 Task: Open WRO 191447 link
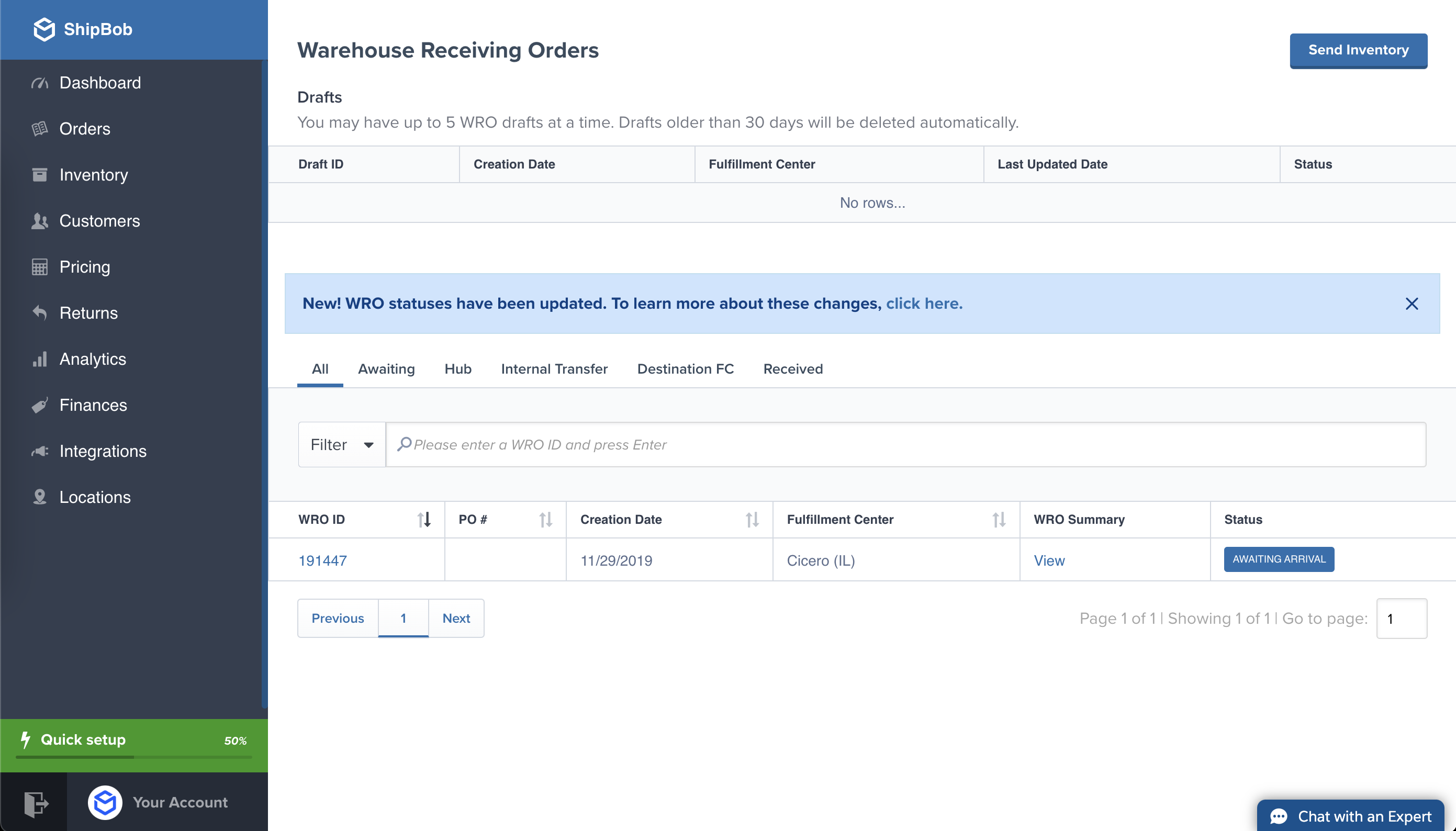pos(322,560)
